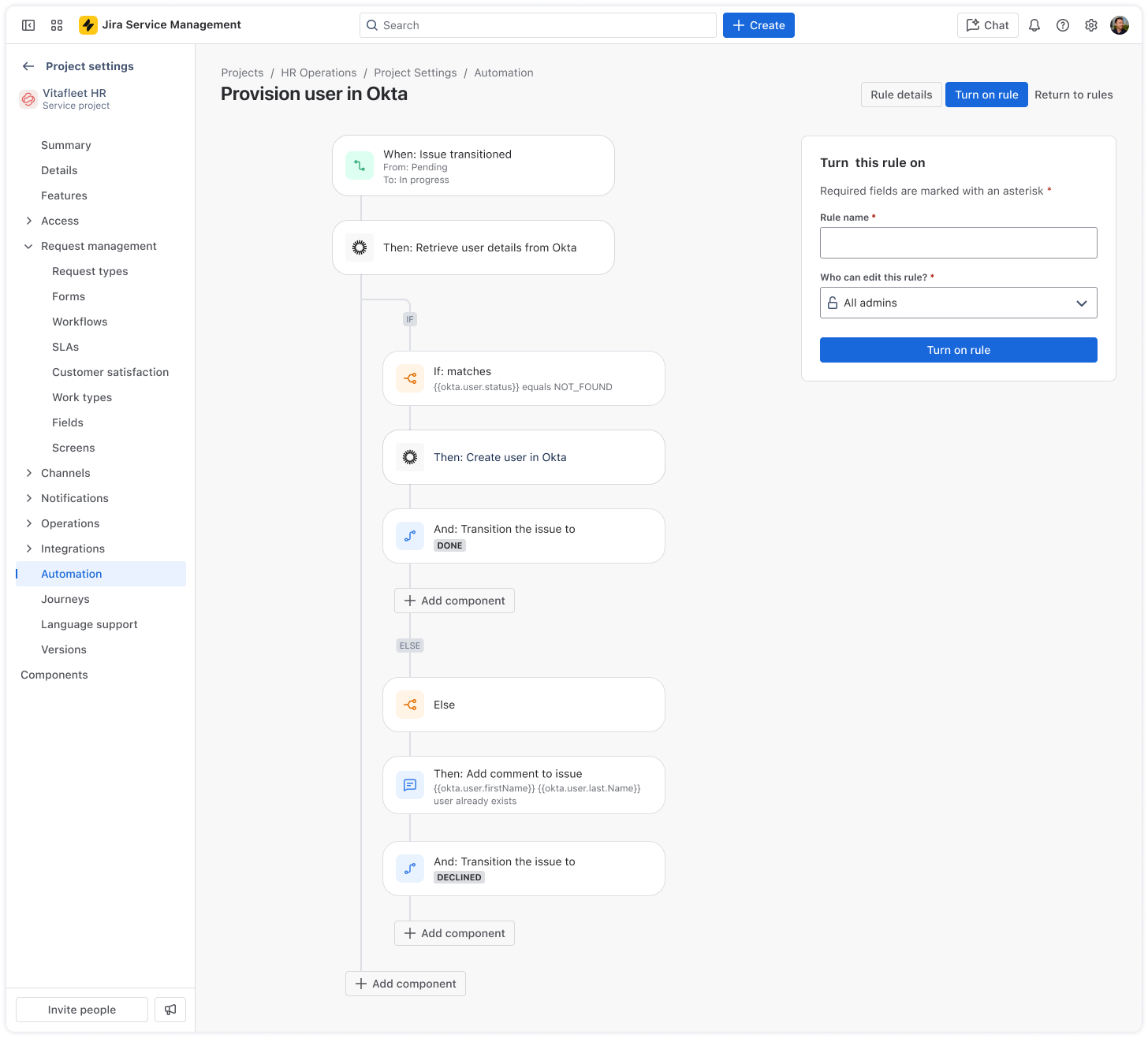This screenshot has width=1148, height=1038.
Task: Click the branch icon on the If: matches condition
Action: click(409, 378)
